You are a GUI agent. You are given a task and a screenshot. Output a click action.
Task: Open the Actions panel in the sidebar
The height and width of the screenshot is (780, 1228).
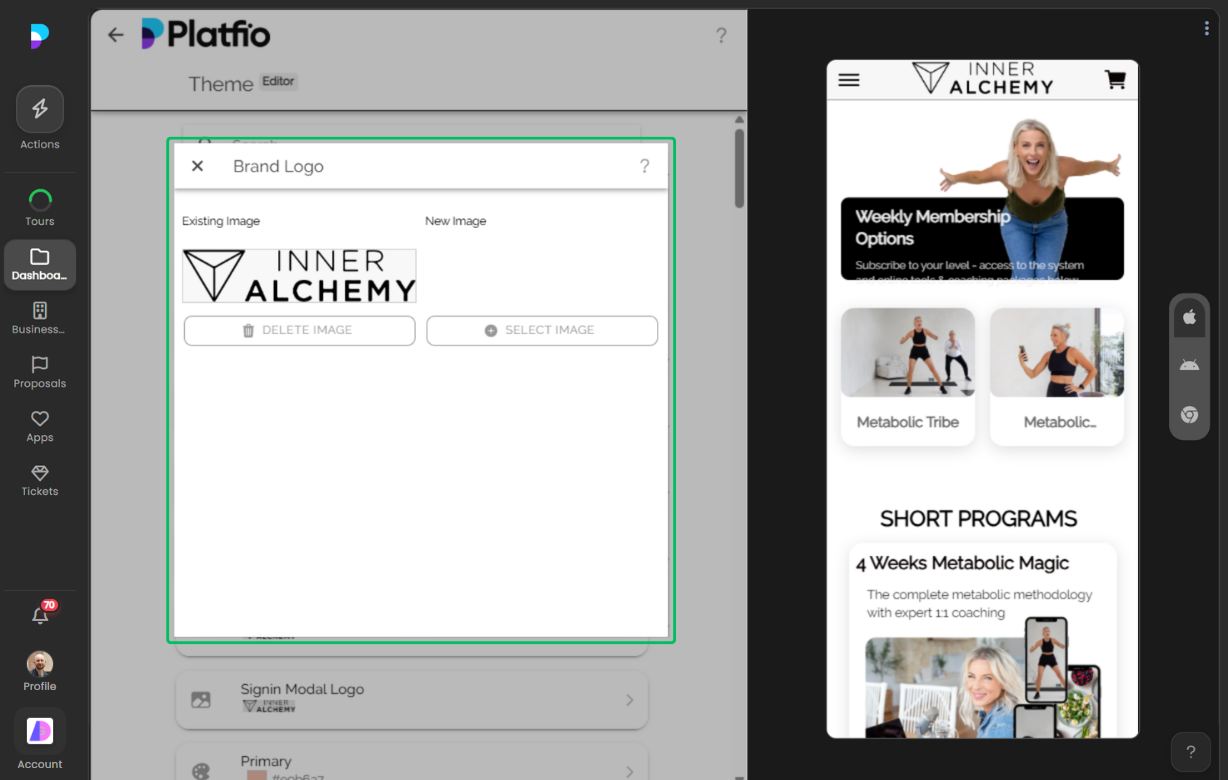coord(39,116)
